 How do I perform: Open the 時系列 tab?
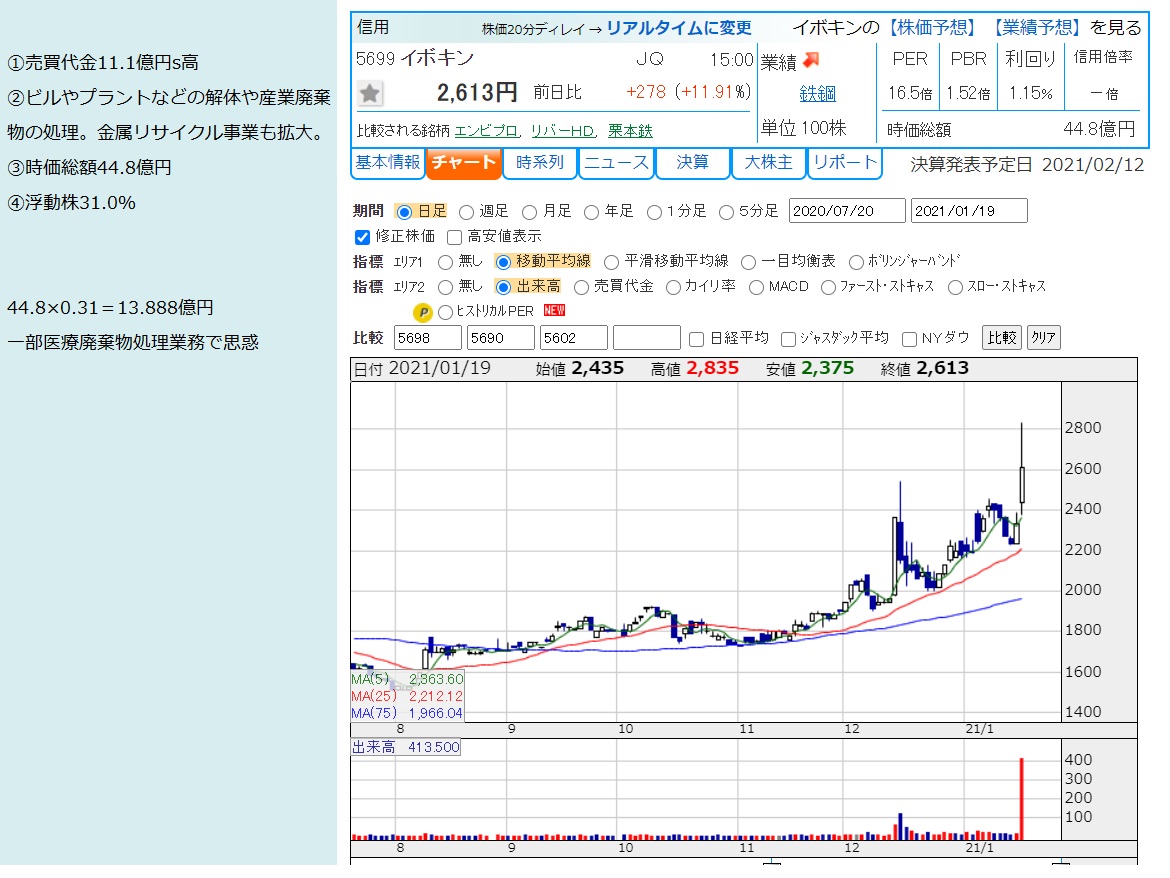539,163
